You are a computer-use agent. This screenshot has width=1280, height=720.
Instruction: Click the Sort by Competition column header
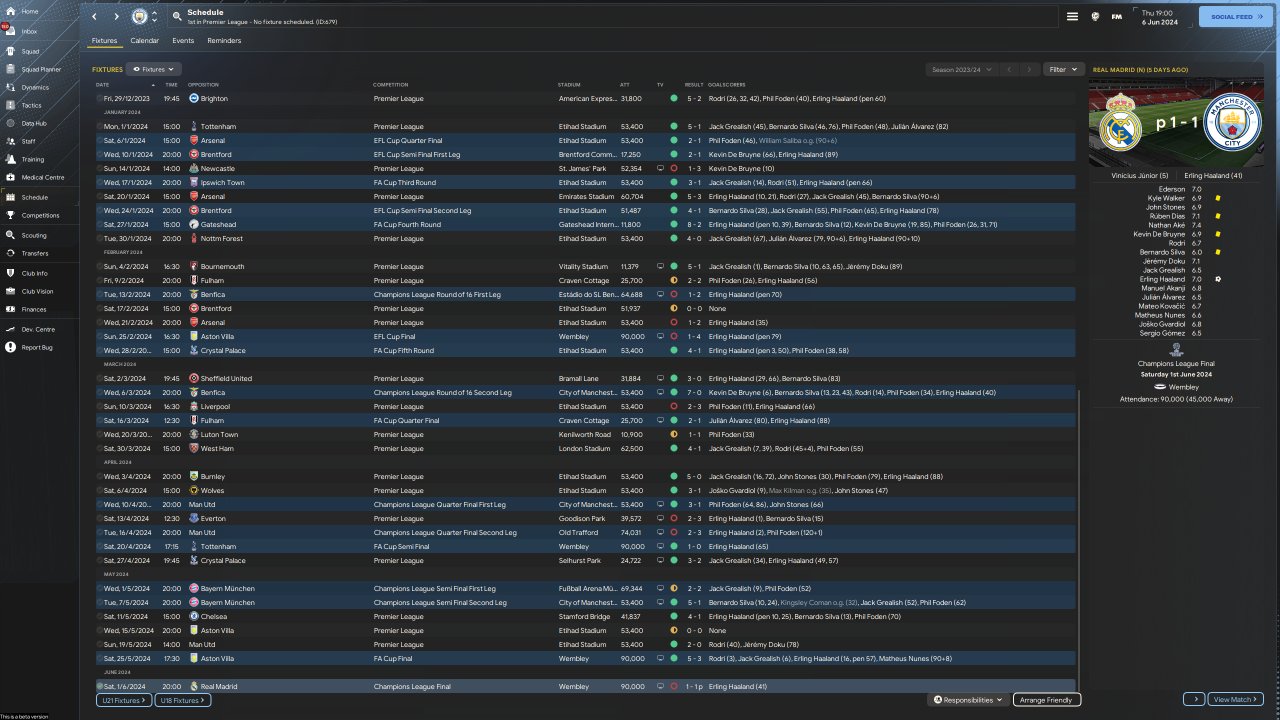click(390, 85)
